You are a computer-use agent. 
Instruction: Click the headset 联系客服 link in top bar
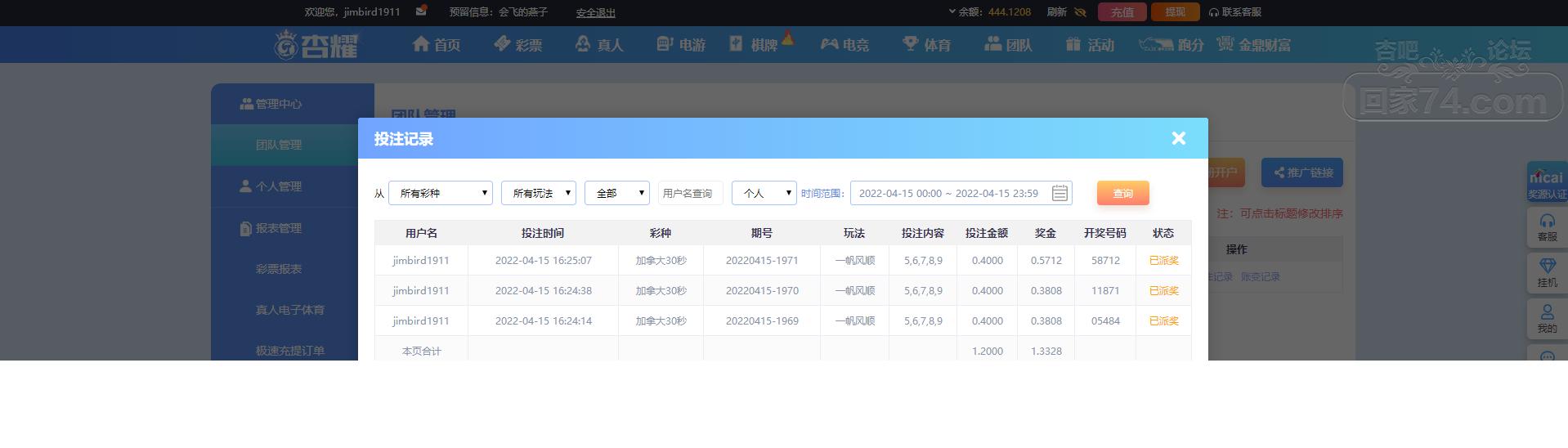(1234, 12)
